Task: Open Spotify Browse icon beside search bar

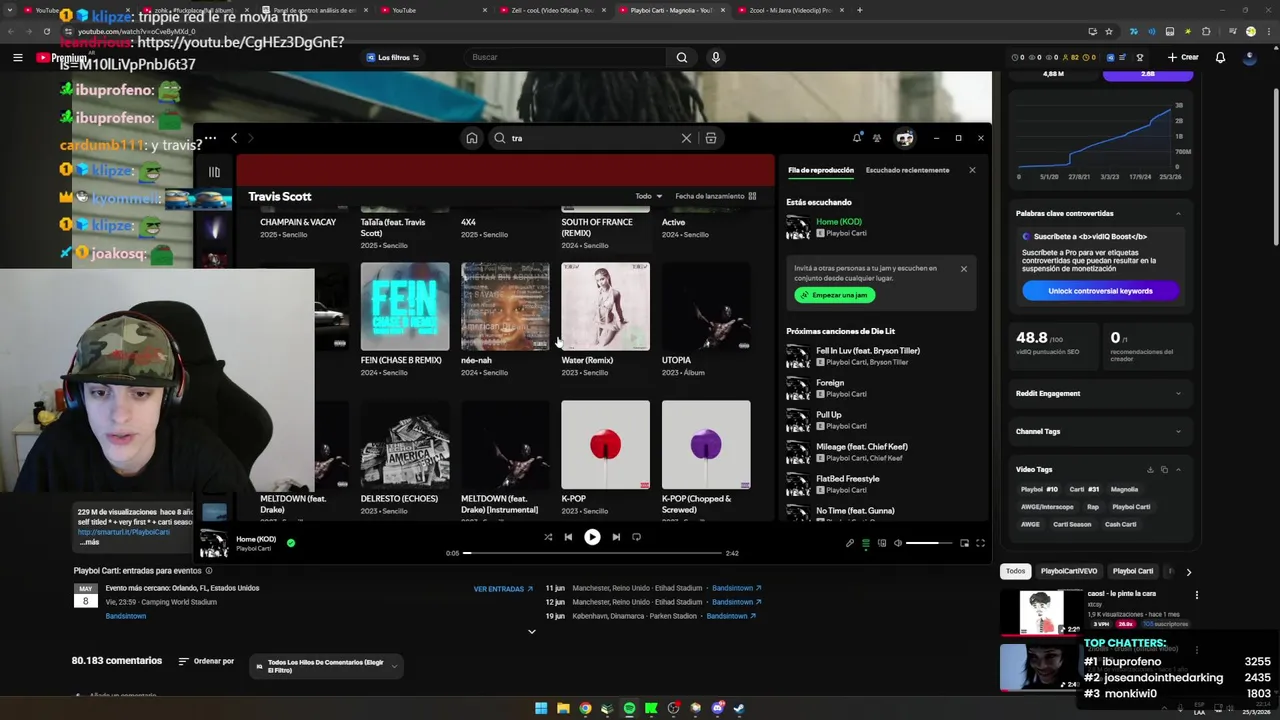Action: coord(711,138)
